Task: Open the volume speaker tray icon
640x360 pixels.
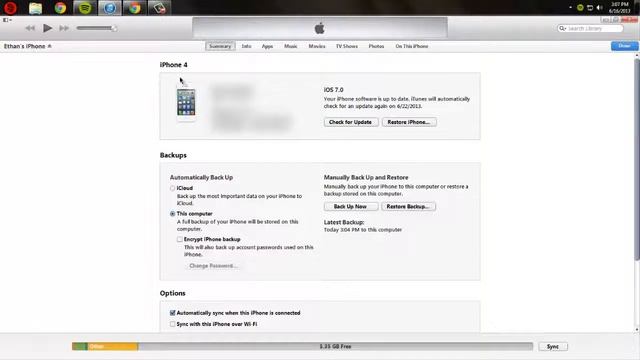Action: 600,8
